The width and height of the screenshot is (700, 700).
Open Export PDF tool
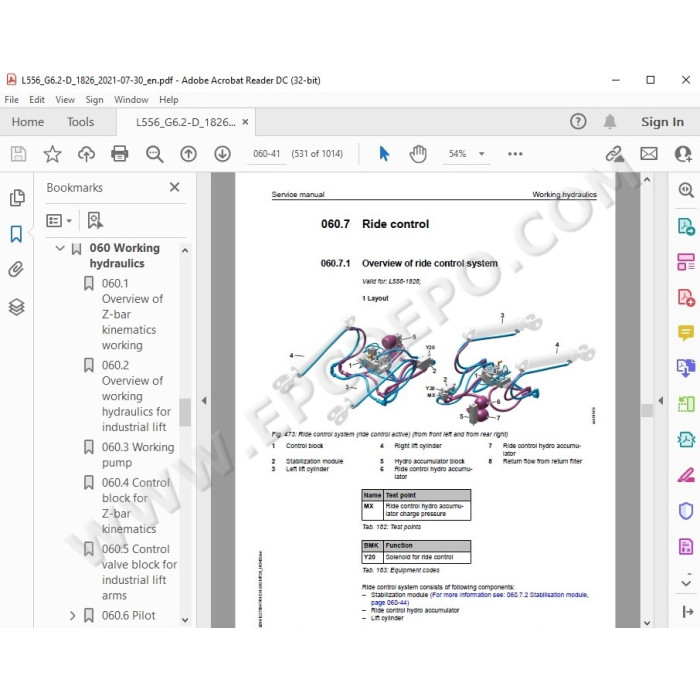[x=686, y=226]
